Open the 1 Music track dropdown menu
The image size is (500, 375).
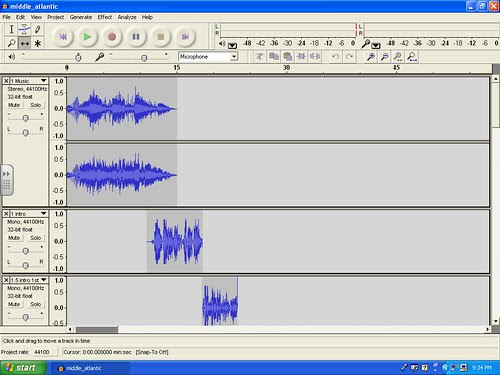coord(44,81)
